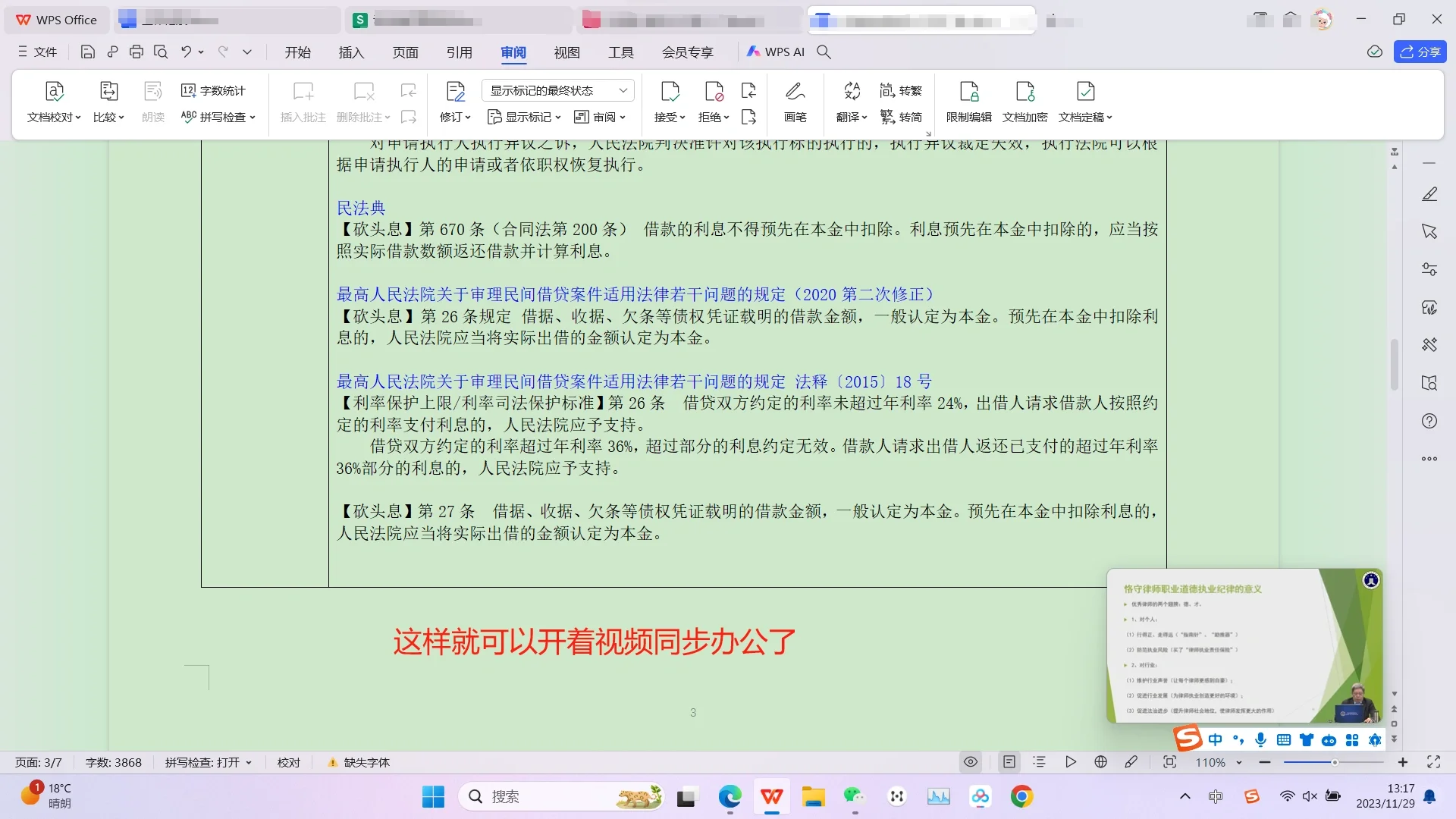Viewport: 1456px width, 819px height.
Task: Enable 限制编辑 restricted editing
Action: tap(968, 102)
